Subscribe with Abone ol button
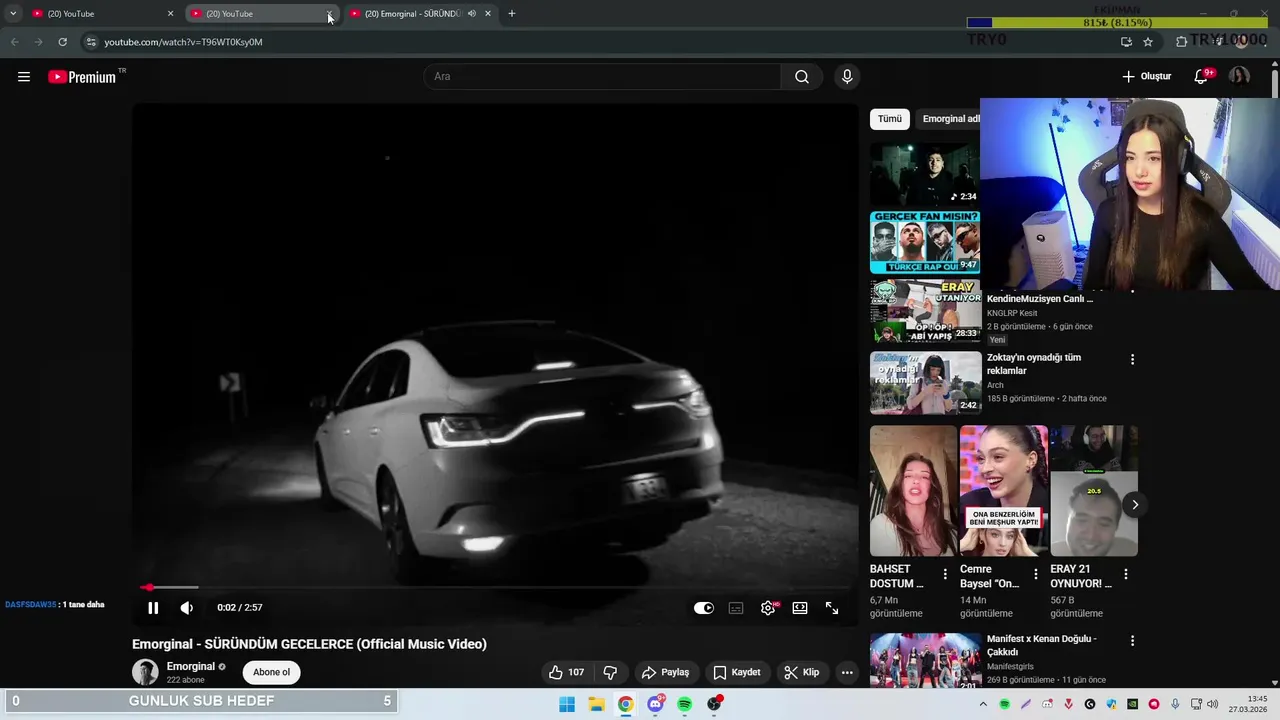1280x720 pixels. coord(271,672)
